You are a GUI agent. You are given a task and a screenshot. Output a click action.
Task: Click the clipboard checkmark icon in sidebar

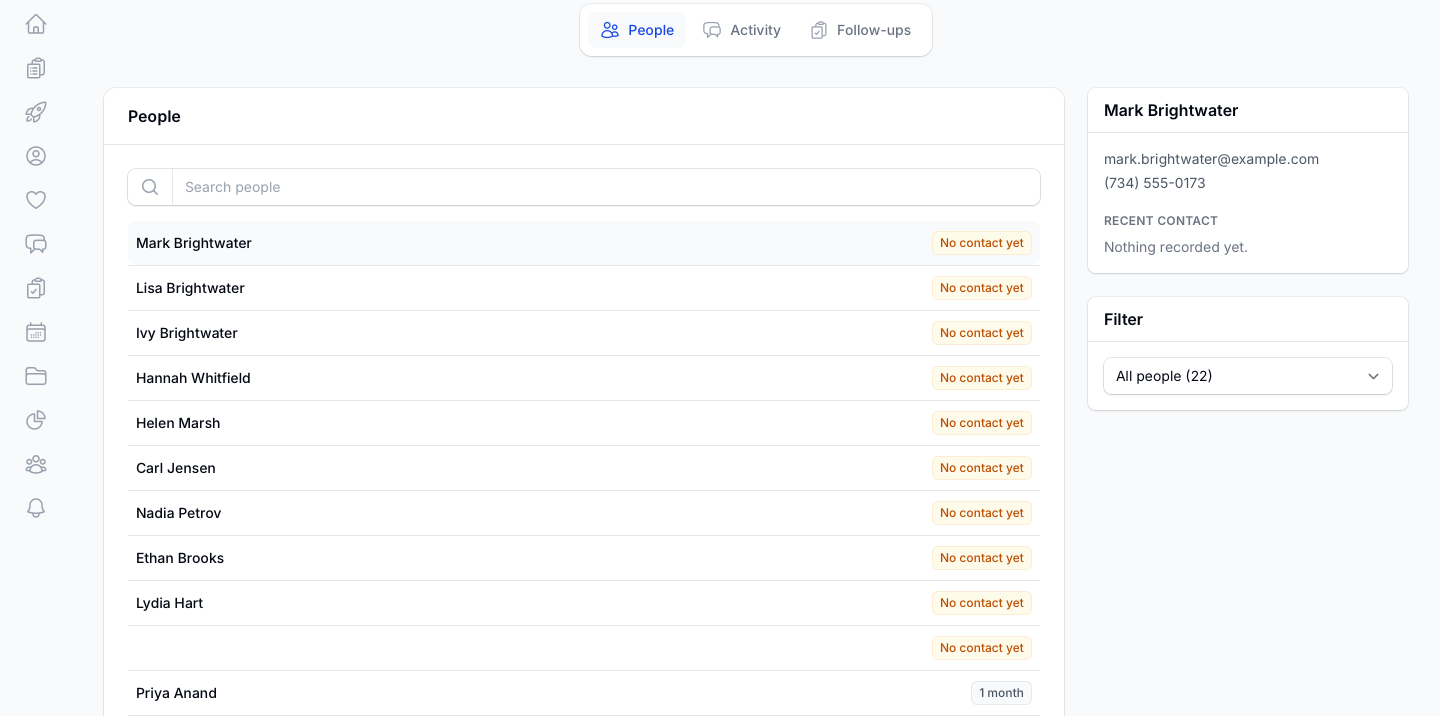(x=36, y=288)
